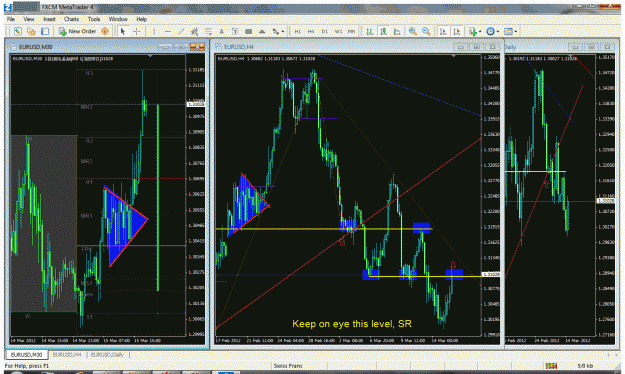The width and height of the screenshot is (625, 374).
Task: Expand the Arrows tool dropdown arrow
Action: click(283, 31)
